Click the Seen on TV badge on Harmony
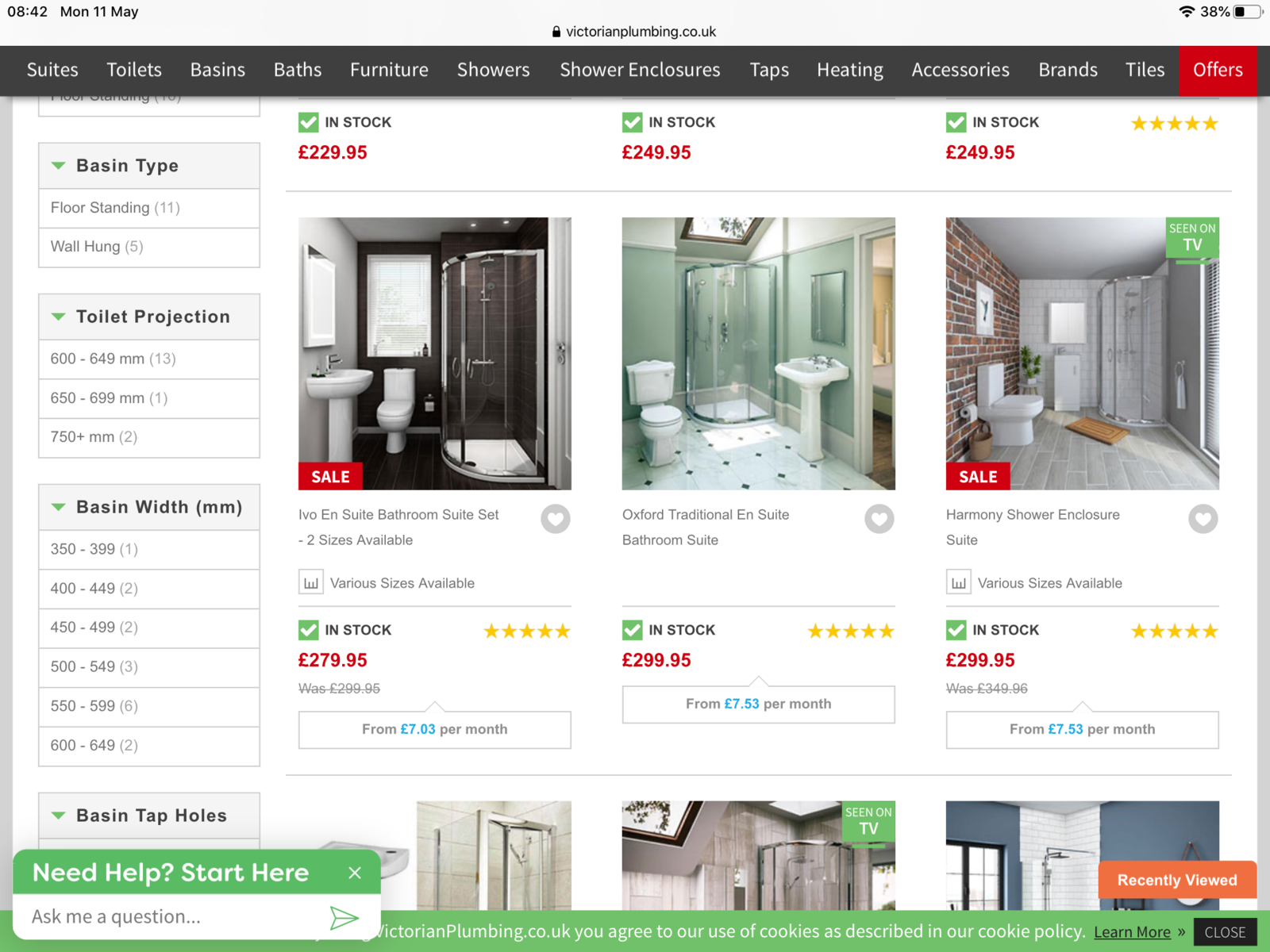Screen dimensions: 1270x952 pyautogui.click(x=1192, y=238)
